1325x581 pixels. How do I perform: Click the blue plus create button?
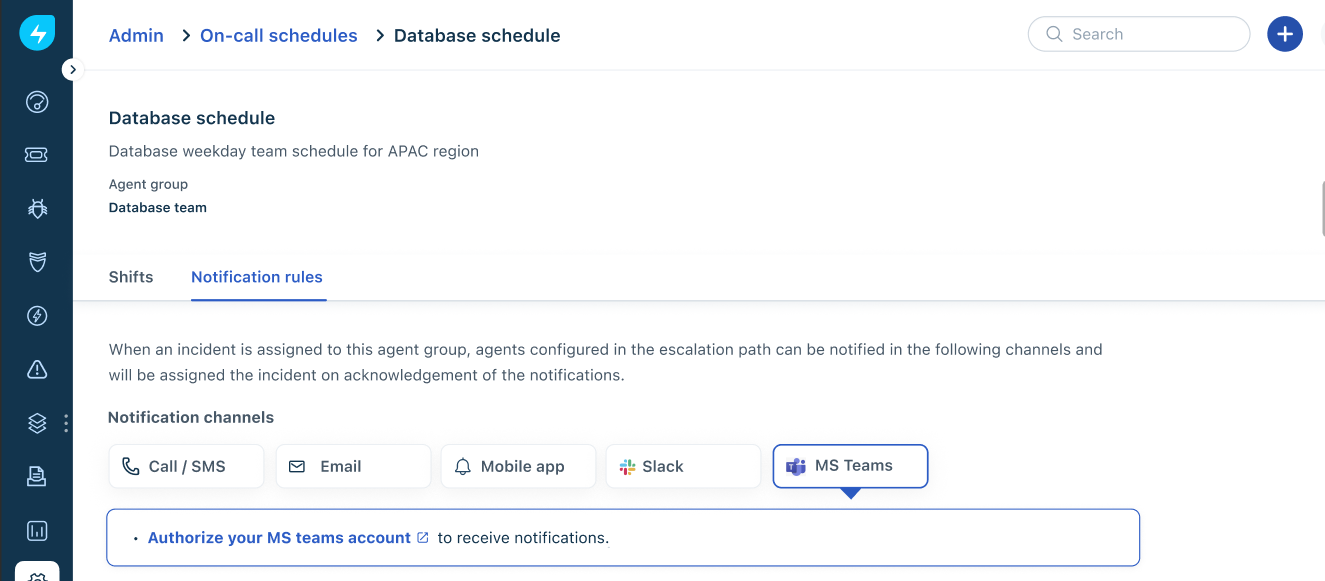(x=1285, y=34)
